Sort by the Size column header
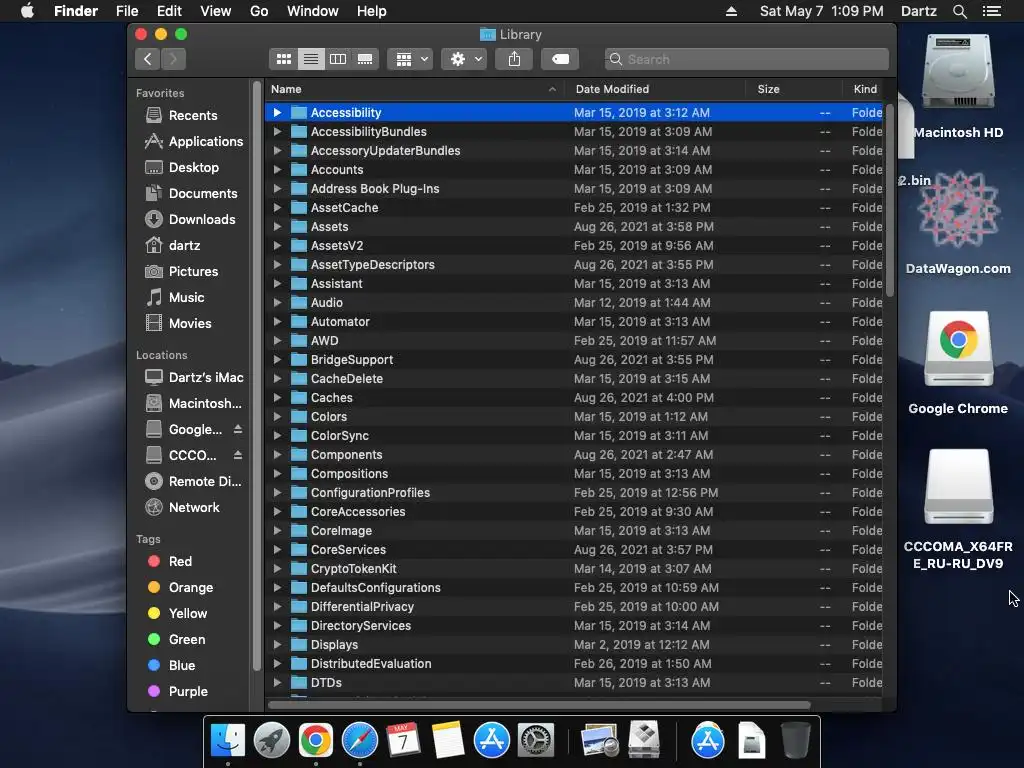The width and height of the screenshot is (1024, 768). point(793,89)
